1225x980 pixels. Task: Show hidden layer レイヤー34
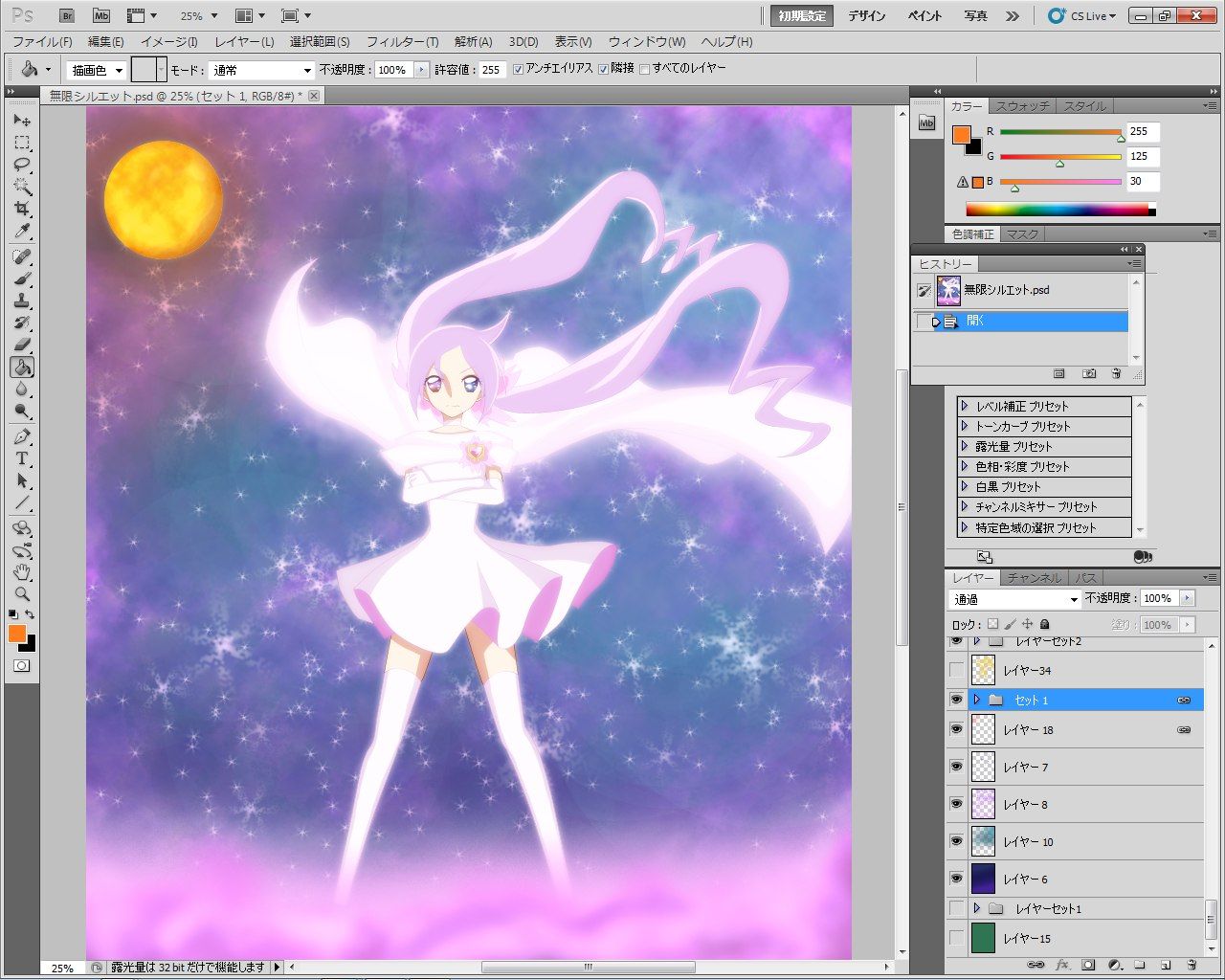click(956, 670)
